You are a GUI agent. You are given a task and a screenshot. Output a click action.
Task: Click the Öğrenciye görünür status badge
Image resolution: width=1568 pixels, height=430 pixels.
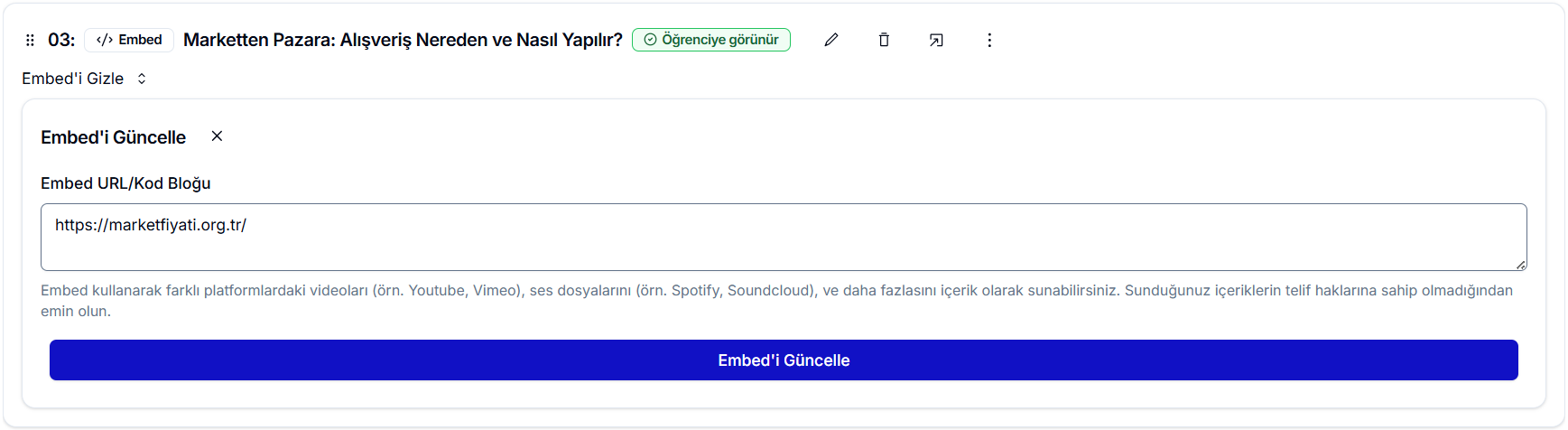(711, 40)
